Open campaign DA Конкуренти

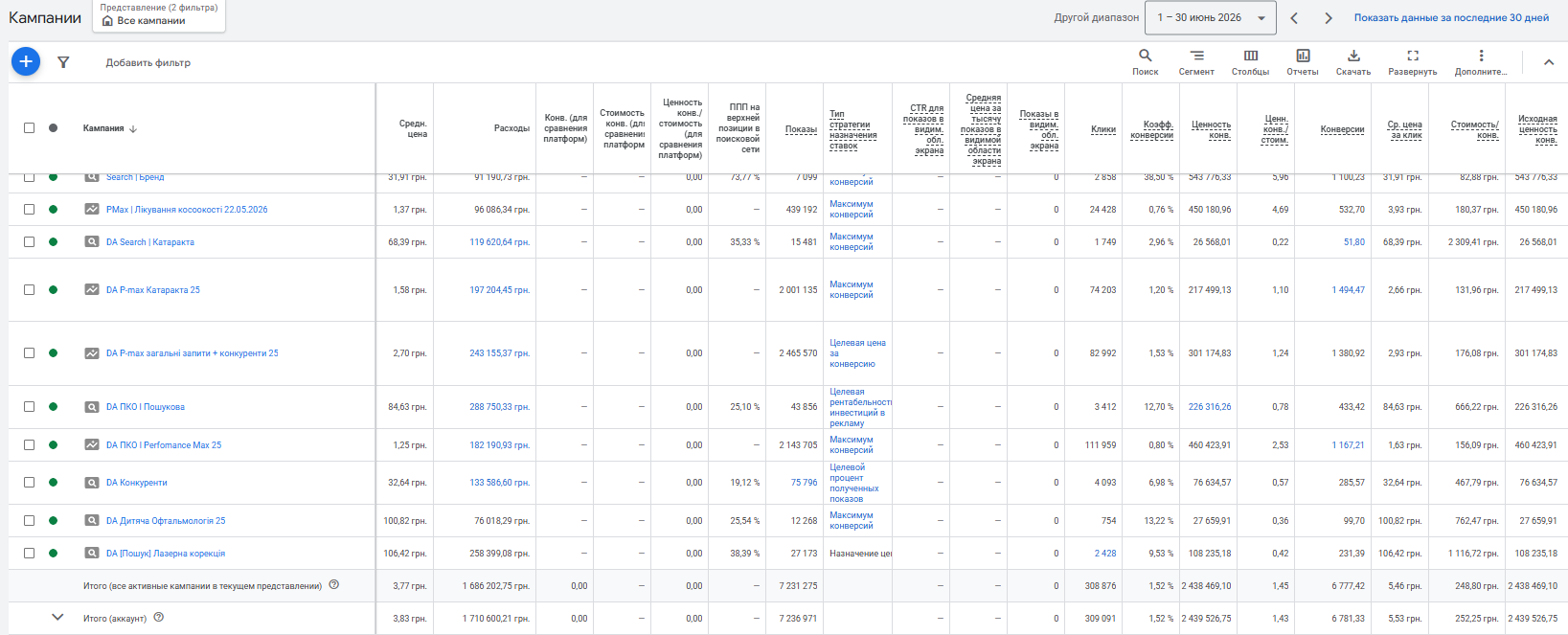click(x=137, y=483)
